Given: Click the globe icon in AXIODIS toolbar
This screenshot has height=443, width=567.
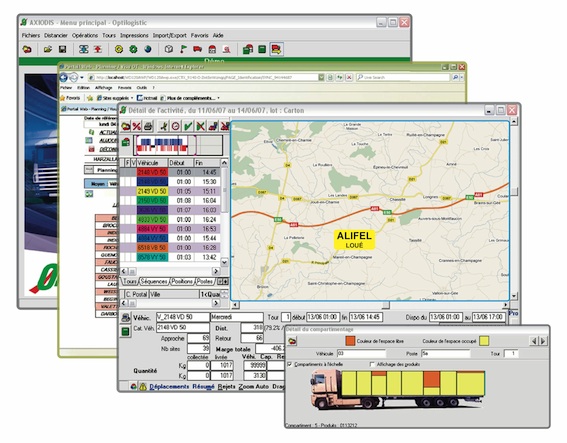Looking at the screenshot, I should (148, 49).
